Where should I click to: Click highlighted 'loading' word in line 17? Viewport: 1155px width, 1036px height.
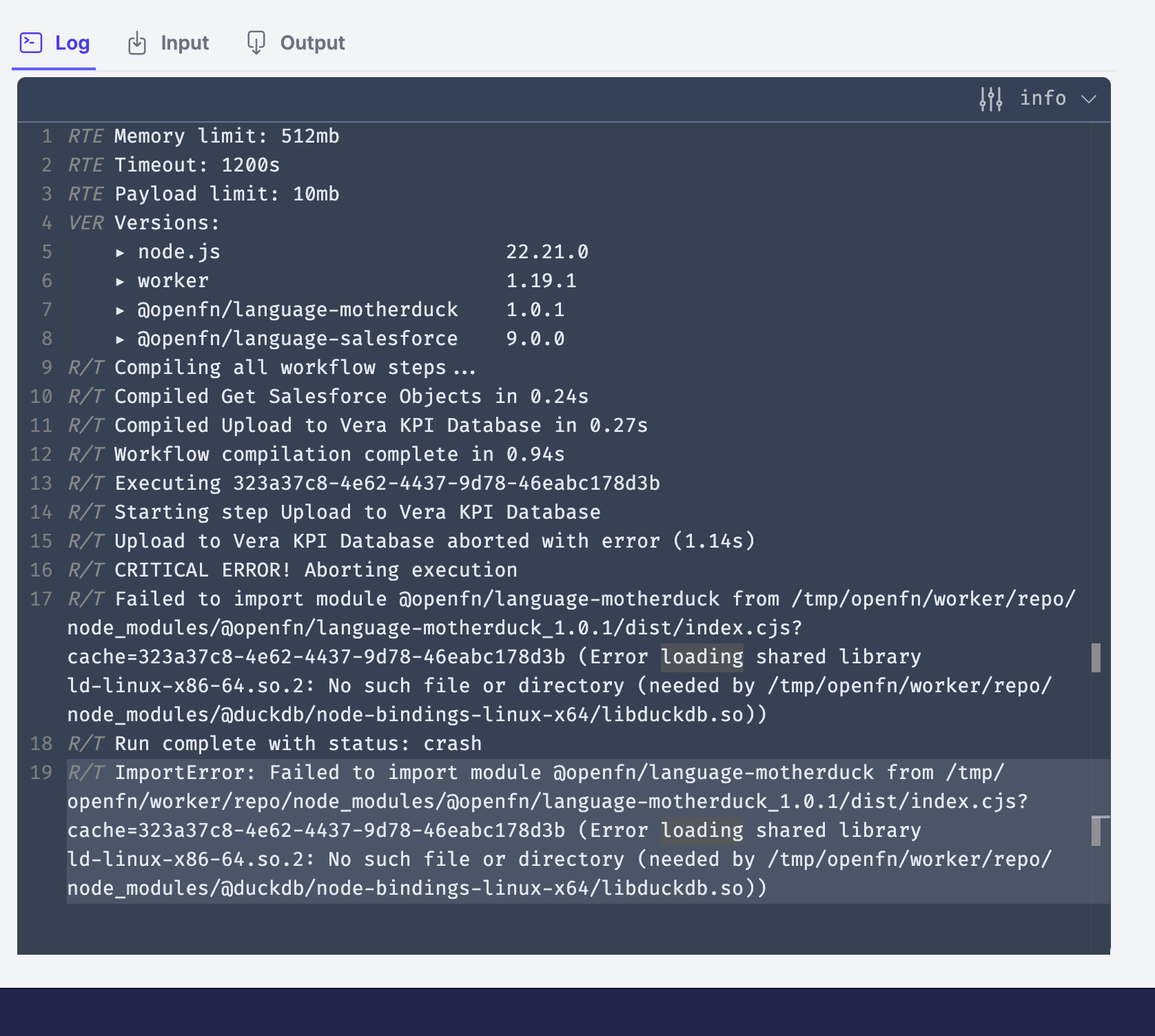pyautogui.click(x=702, y=657)
